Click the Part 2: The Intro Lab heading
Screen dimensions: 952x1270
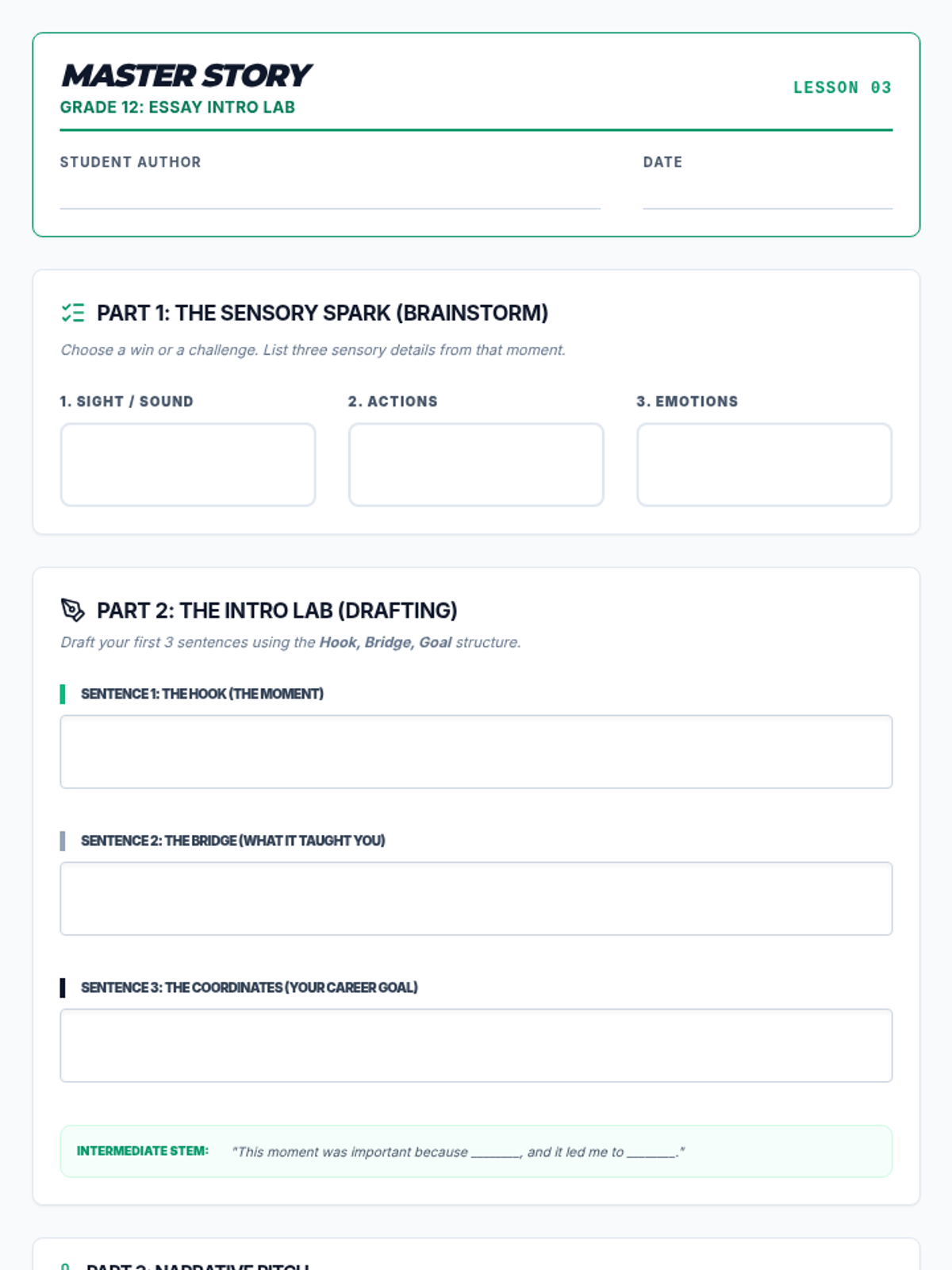[x=277, y=610]
